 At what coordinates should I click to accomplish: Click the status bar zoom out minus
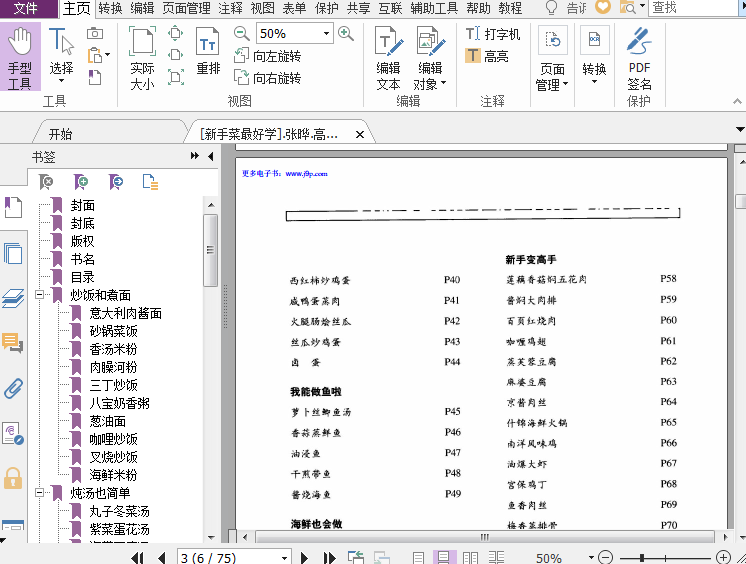(x=606, y=557)
